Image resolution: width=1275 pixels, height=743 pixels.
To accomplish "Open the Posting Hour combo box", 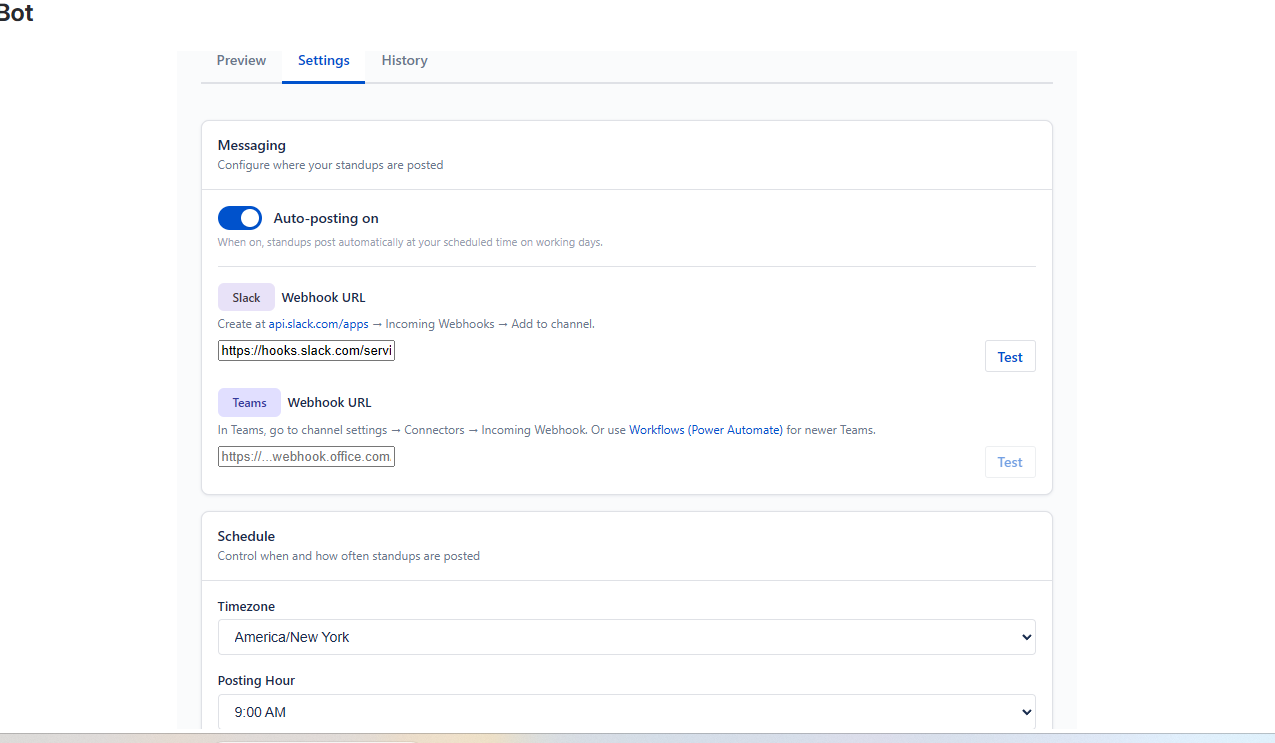I will [x=627, y=711].
